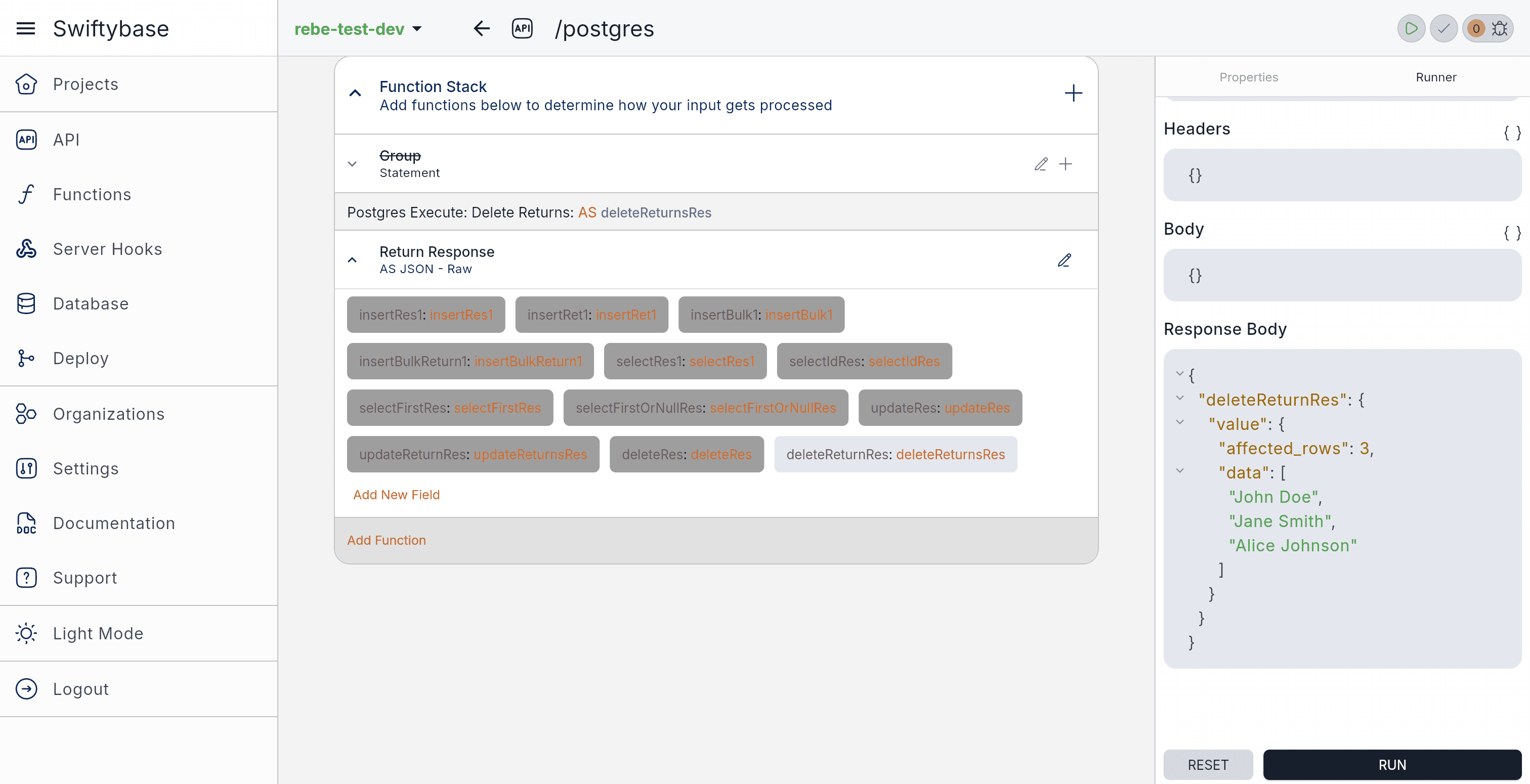The image size is (1530, 784).
Task: Select the deleteRes field chip
Action: coord(687,454)
